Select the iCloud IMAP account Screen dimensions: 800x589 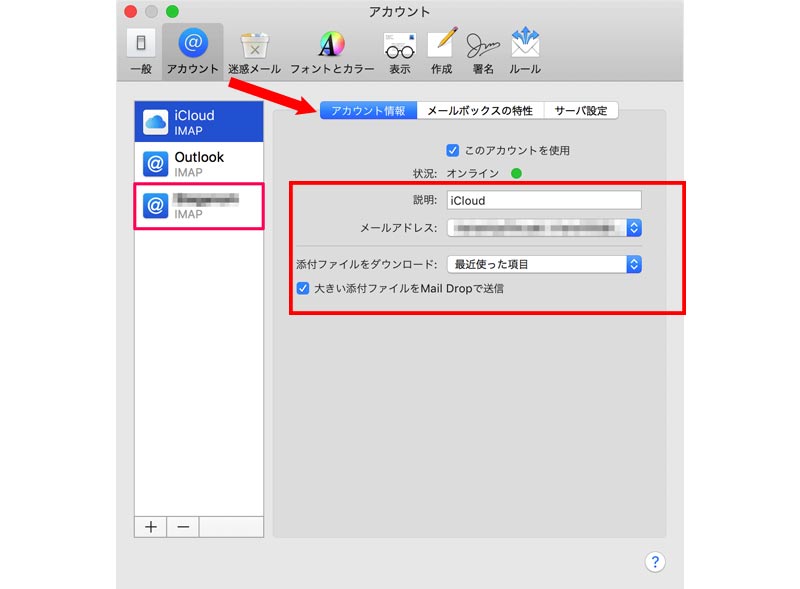pos(199,121)
